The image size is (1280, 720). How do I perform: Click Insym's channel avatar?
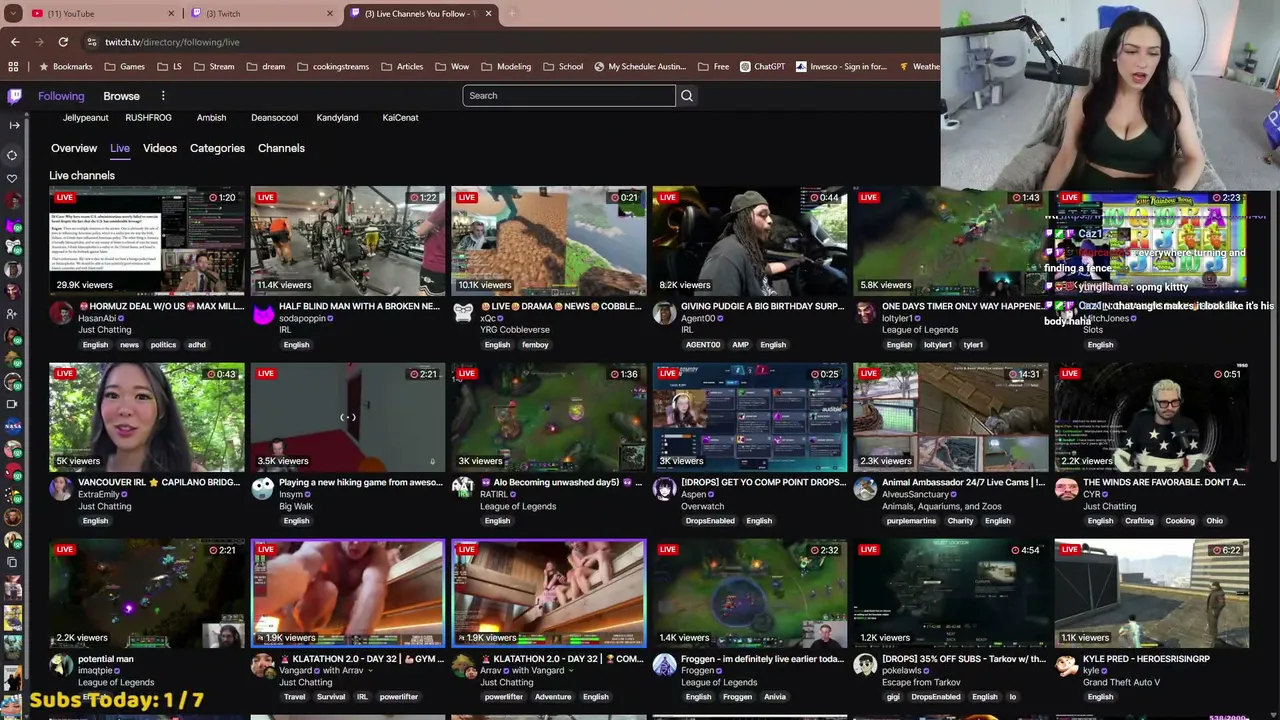click(263, 489)
